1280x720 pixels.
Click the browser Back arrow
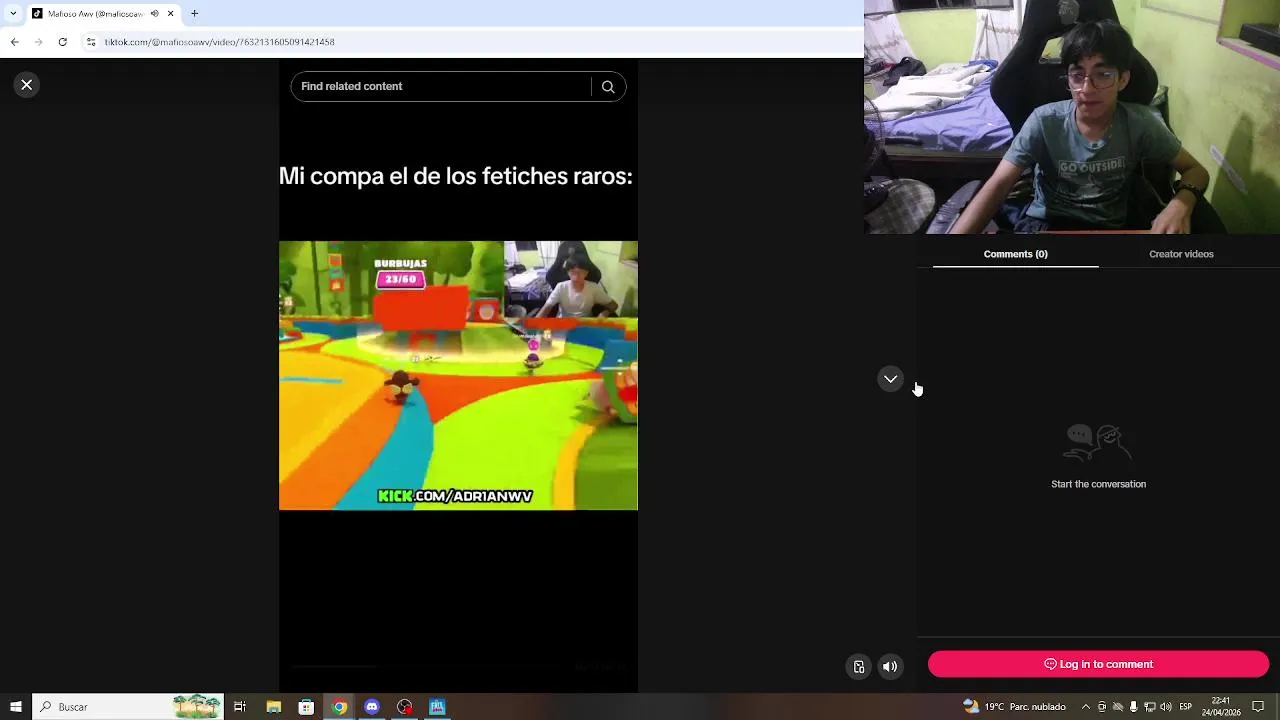14,42
